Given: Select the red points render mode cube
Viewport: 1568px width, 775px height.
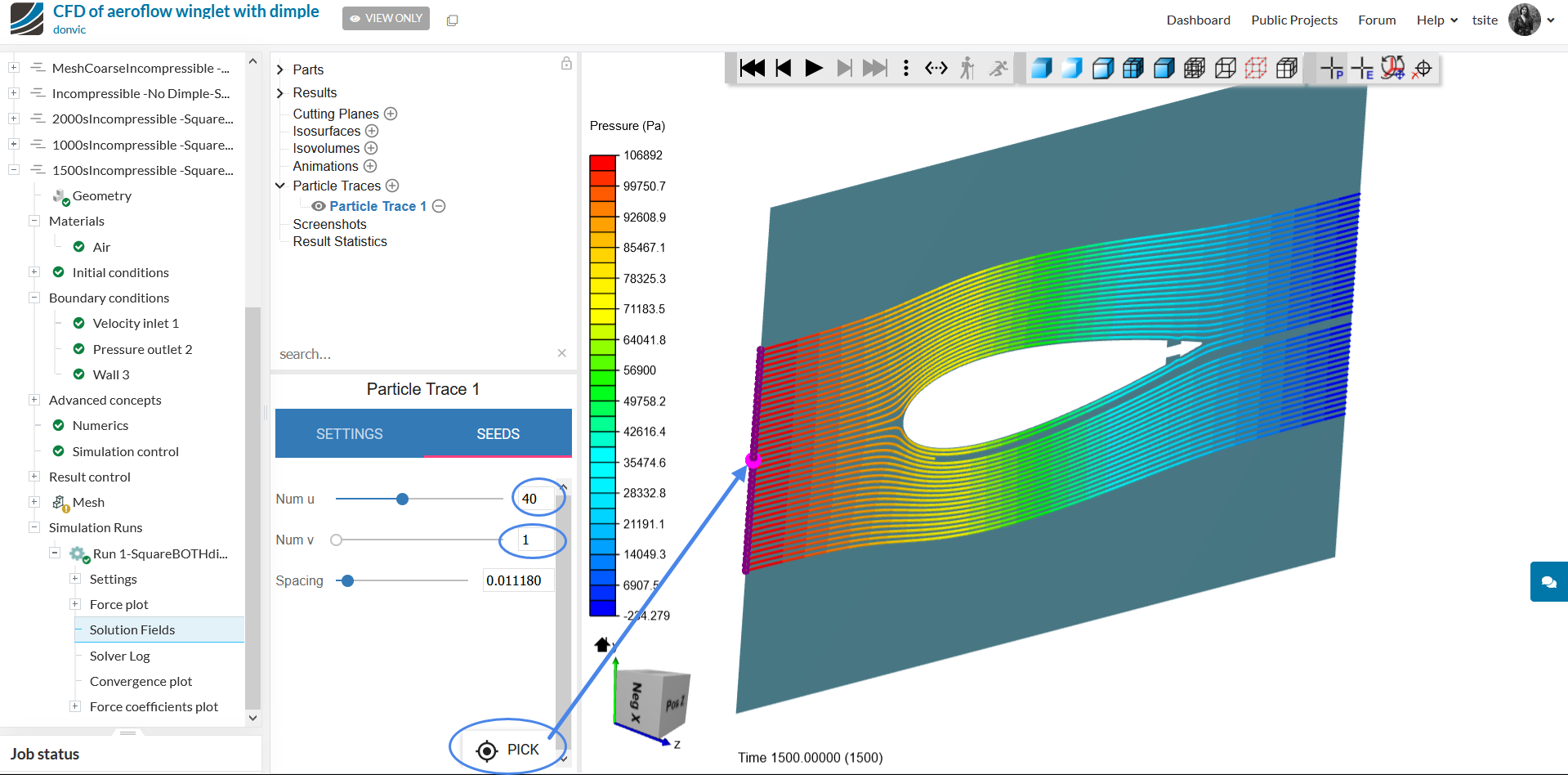Looking at the screenshot, I should pos(1256,69).
